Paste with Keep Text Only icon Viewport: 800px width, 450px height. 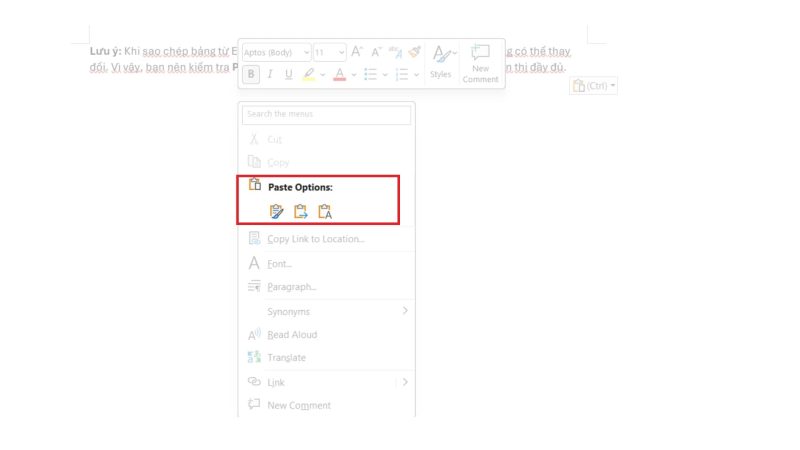point(325,211)
